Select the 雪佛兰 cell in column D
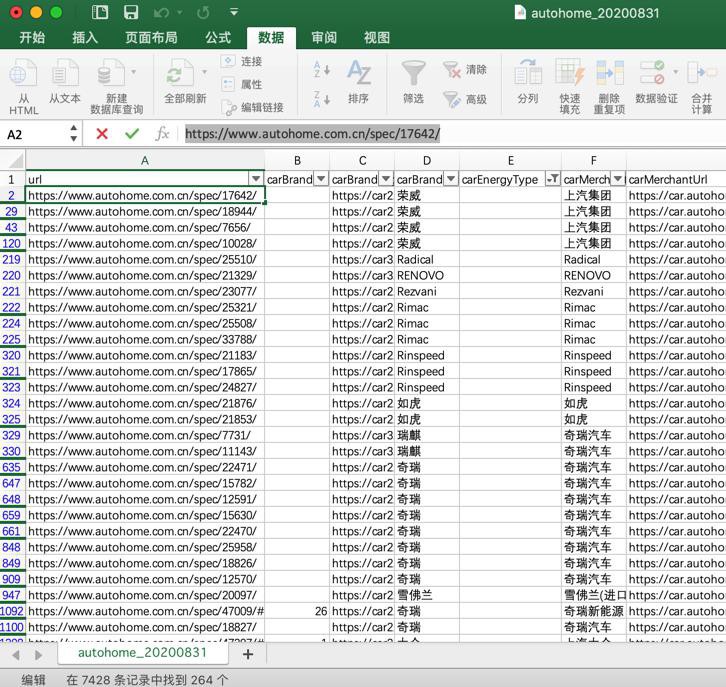 click(x=426, y=595)
